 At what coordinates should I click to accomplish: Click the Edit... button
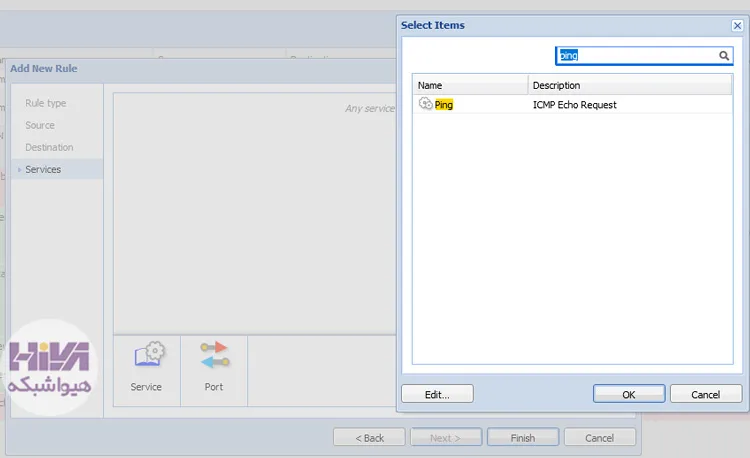pyautogui.click(x=437, y=394)
